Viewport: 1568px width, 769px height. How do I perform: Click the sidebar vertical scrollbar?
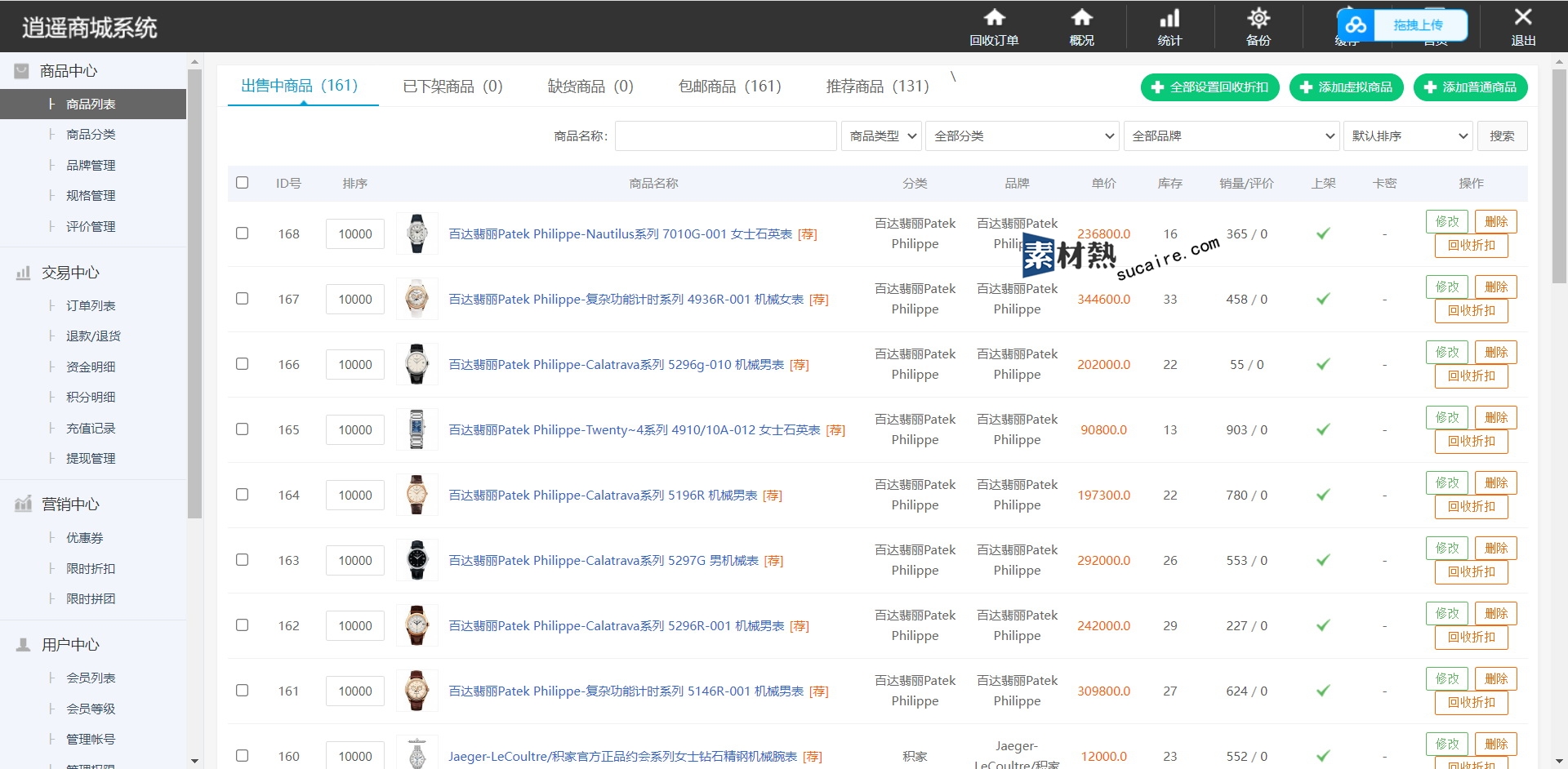click(194, 294)
